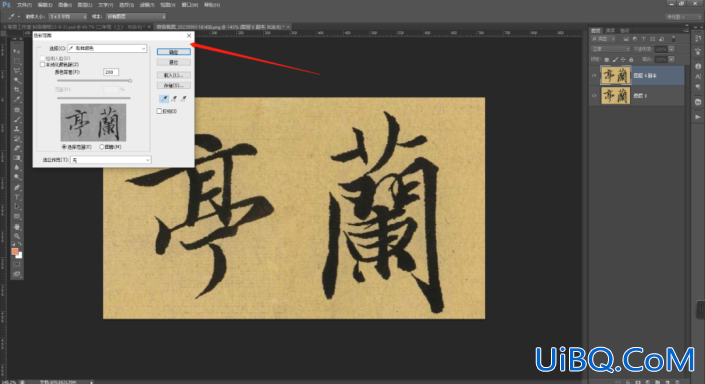Toggle Quick Mask mode in toolbox
705x384 pixels.
coord(17,264)
